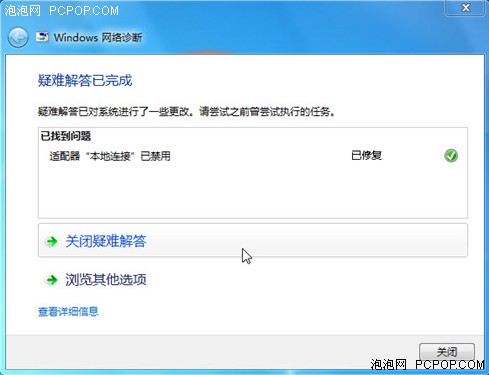
Task: Select the 适配器 "本地连接" 已禁用 row
Action: tap(253, 156)
